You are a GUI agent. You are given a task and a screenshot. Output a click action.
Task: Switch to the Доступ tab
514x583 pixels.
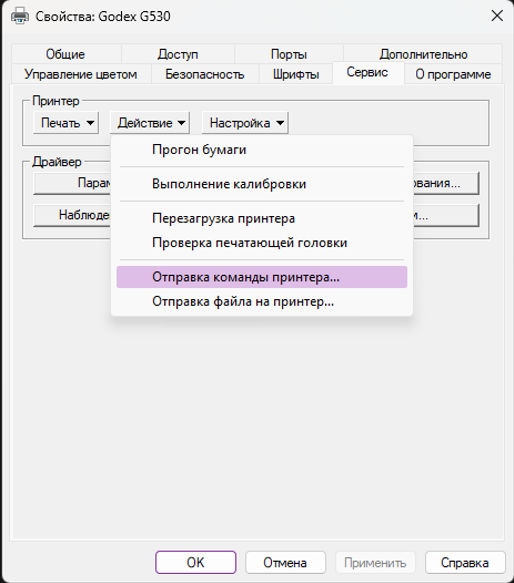(177, 54)
